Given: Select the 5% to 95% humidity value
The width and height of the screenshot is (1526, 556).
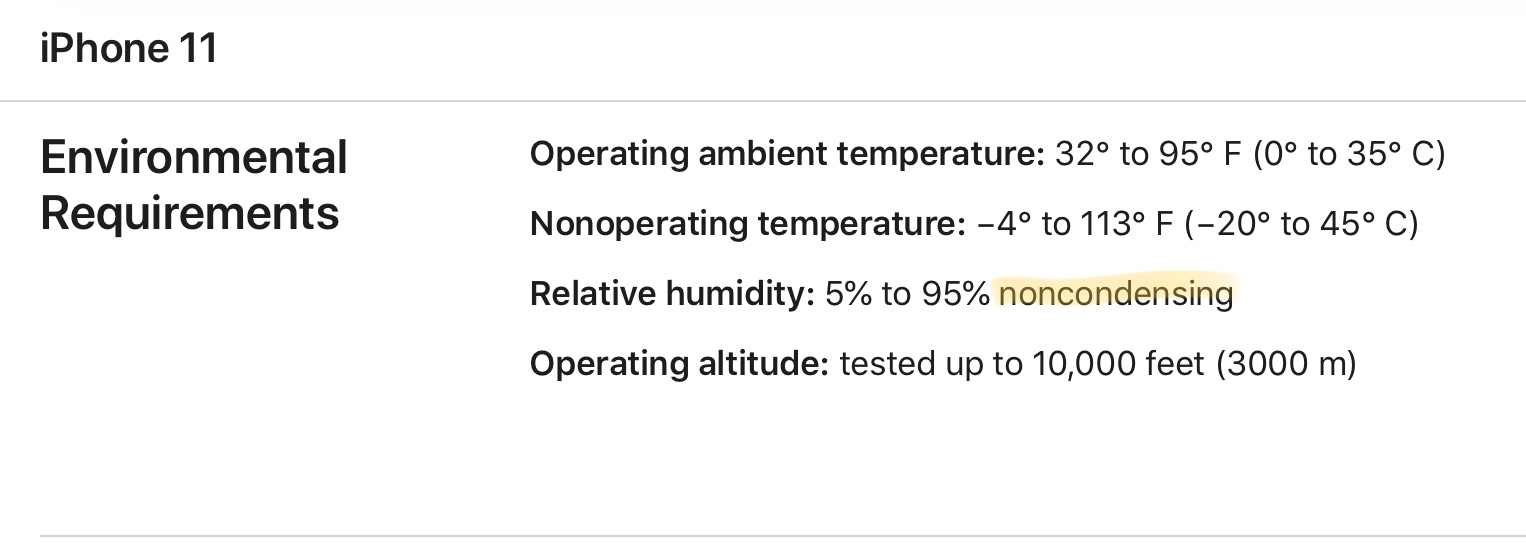Looking at the screenshot, I should click(x=908, y=294).
